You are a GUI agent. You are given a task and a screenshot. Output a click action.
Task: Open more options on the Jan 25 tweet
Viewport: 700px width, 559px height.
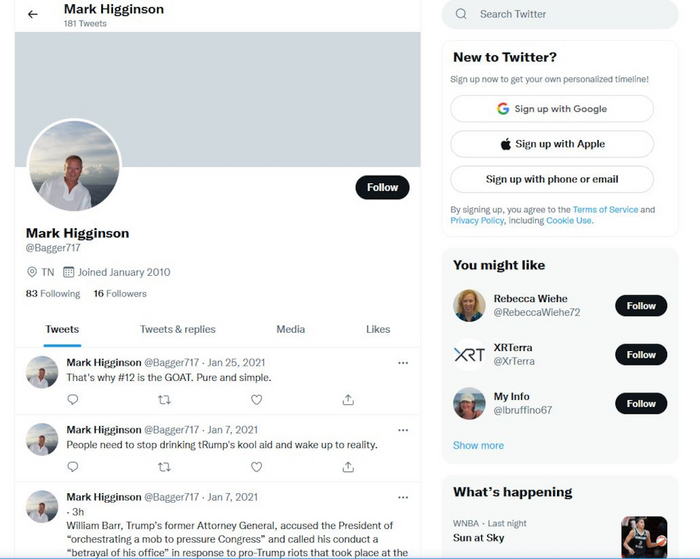pyautogui.click(x=403, y=363)
